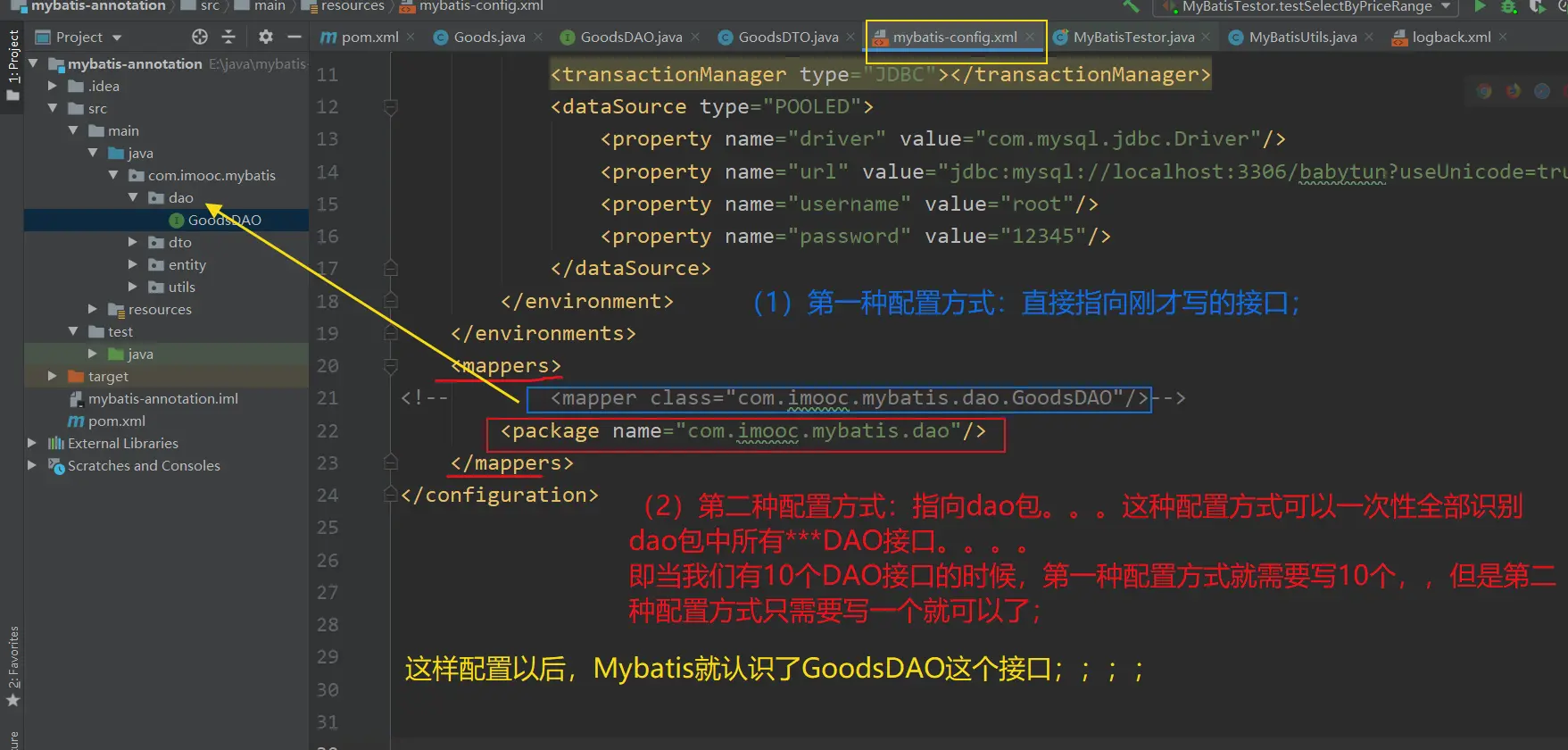Click the mybatis-config.xml breadcrumb in navigation bar
The height and width of the screenshot is (750, 1568).
481,6
